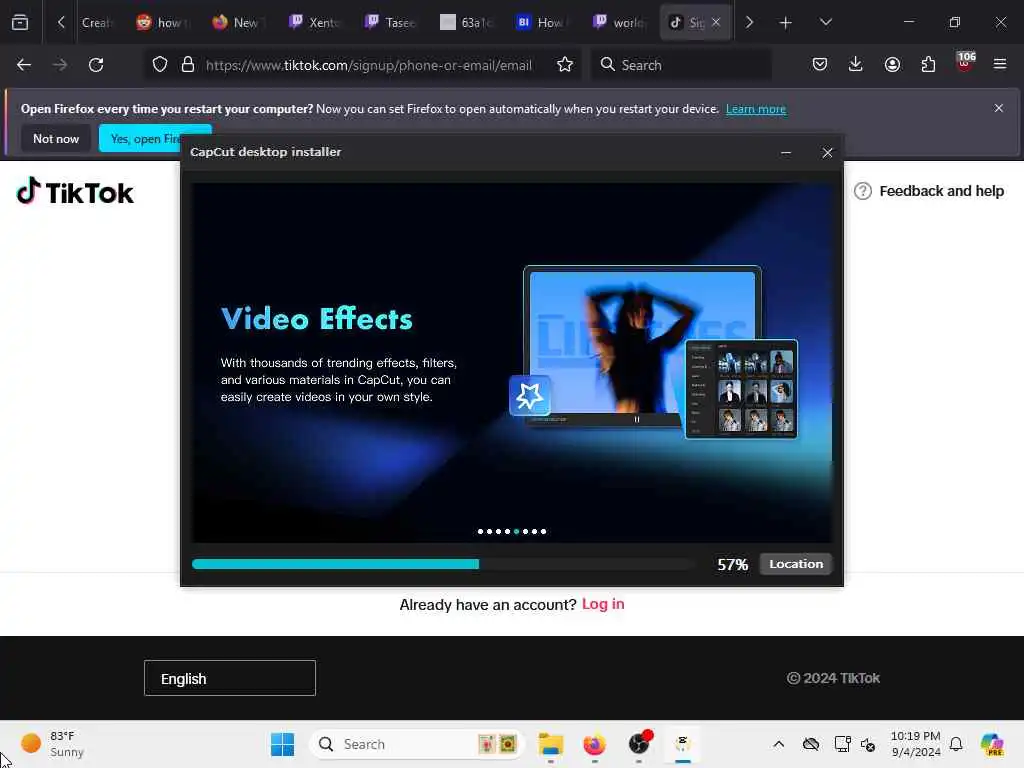Open tracking protection shield icon
Screen dimensions: 1024x768
tap(160, 65)
